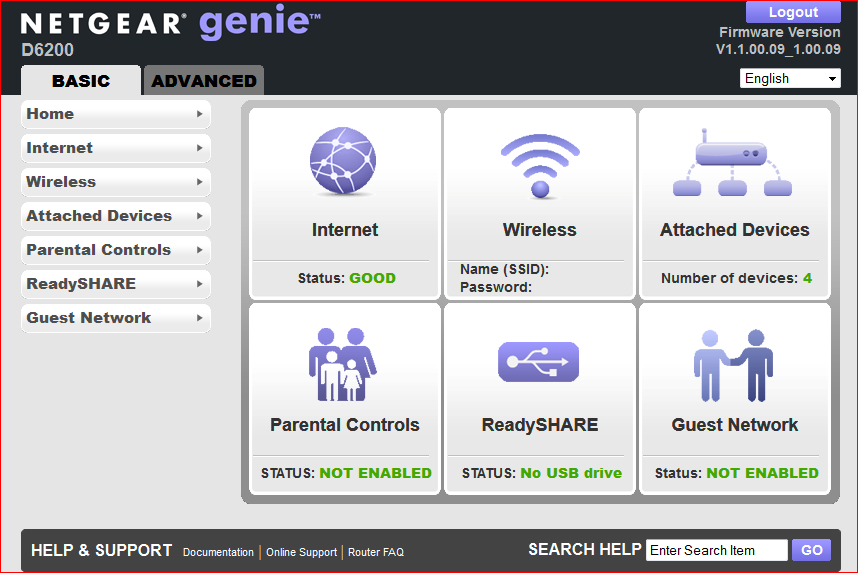Open the ReadySHARE USB icon
858x573 pixels.
(538, 362)
